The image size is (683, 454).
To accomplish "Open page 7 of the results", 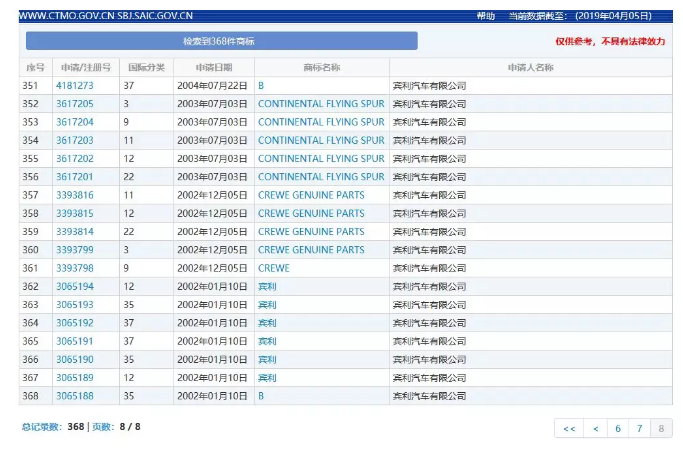I will pyautogui.click(x=640, y=428).
